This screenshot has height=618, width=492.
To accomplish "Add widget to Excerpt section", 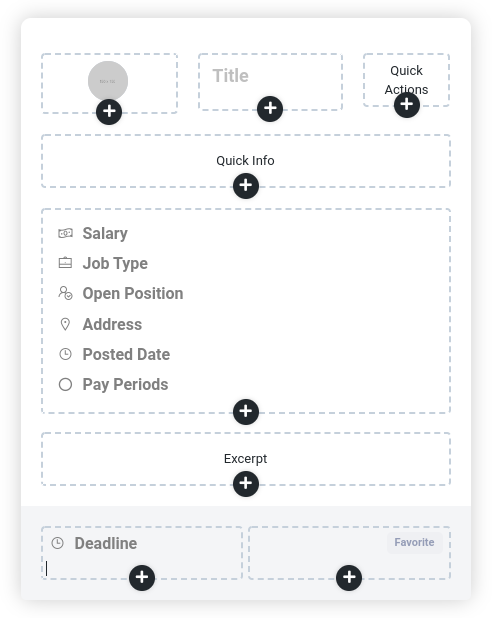I will pyautogui.click(x=246, y=483).
